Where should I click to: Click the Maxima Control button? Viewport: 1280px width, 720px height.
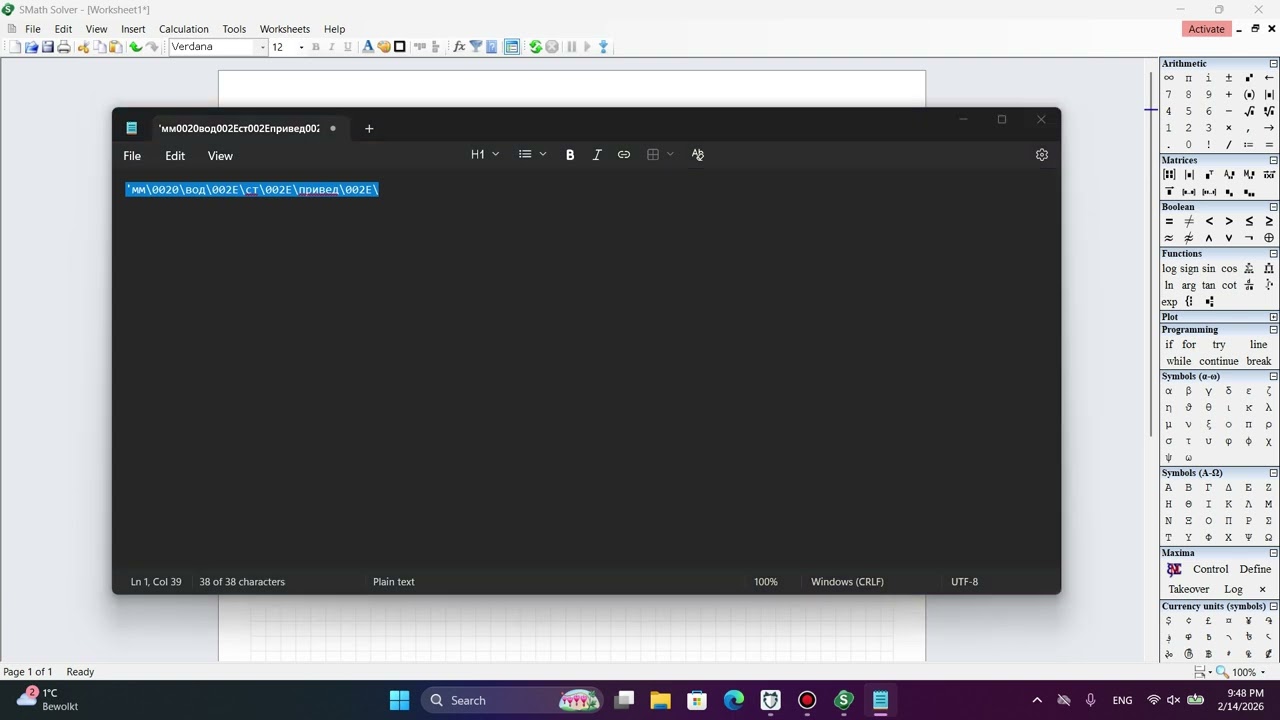(x=1210, y=569)
